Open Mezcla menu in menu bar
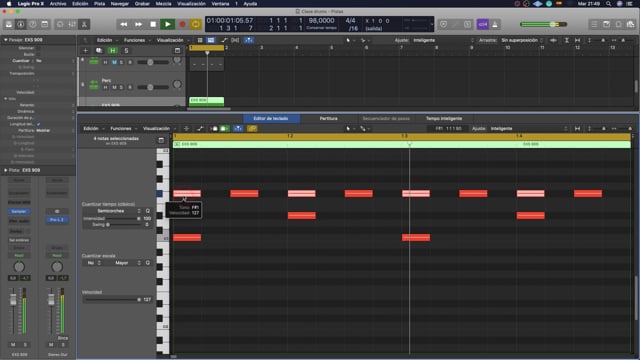The image size is (640, 360). (x=163, y=4)
